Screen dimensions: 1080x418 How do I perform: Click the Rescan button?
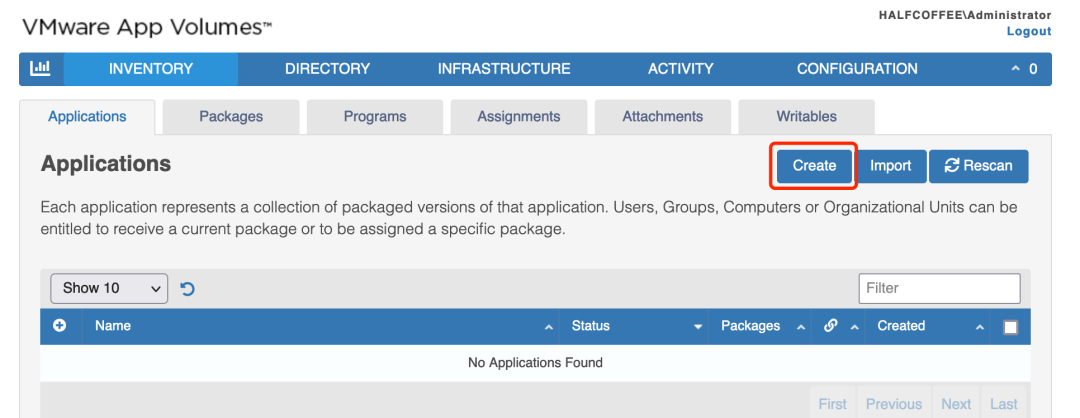pyautogui.click(x=978, y=166)
